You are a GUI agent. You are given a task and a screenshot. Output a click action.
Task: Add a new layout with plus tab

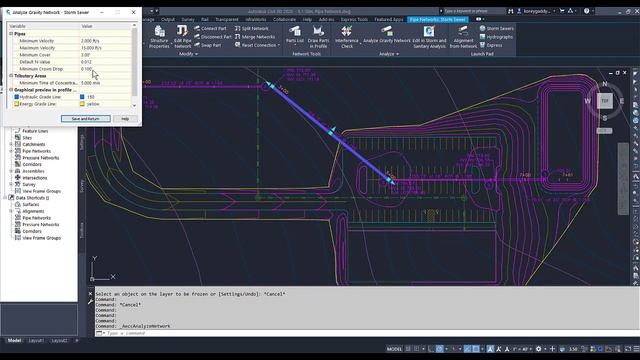[77, 340]
